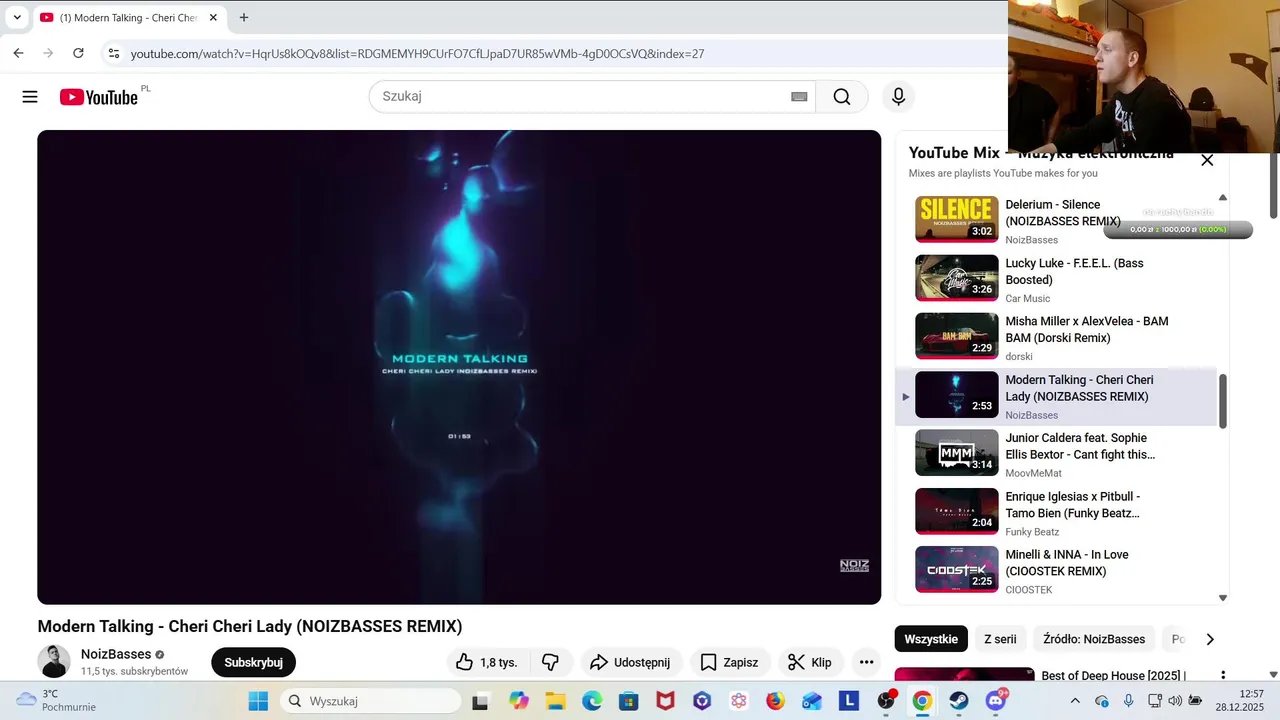Image resolution: width=1280 pixels, height=720 pixels.
Task: Start voice search with the microphone
Action: 898,97
